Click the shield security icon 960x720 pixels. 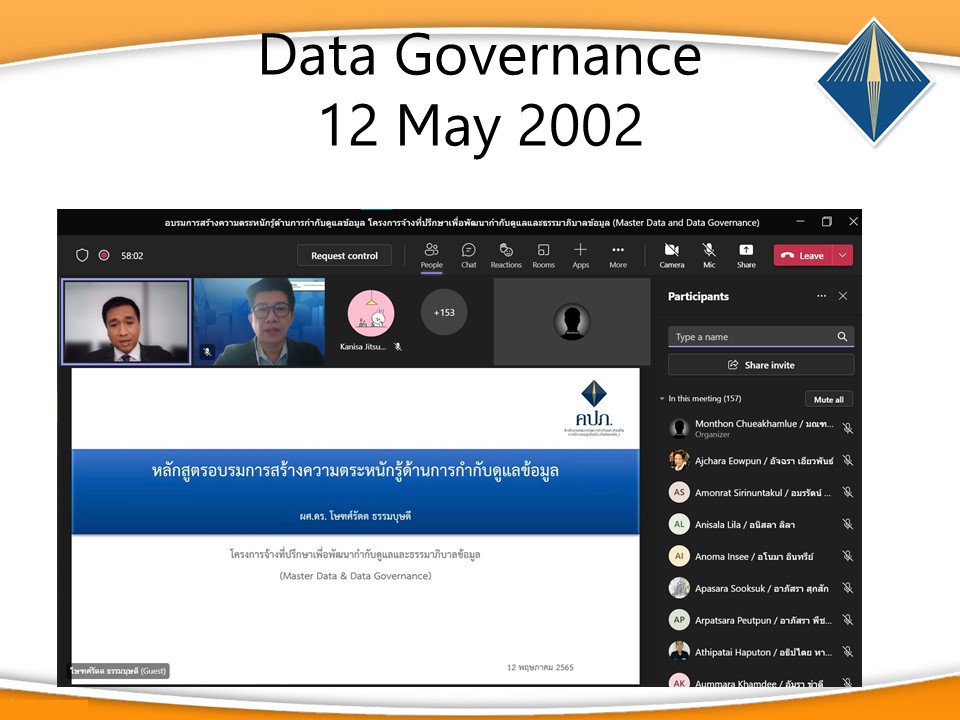click(x=83, y=255)
